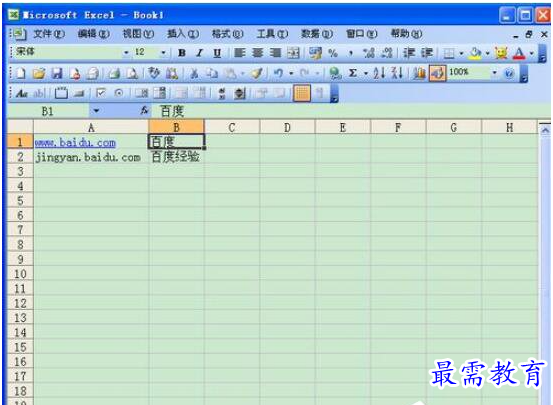Screen dimensions: 553x405
Task: Toggle center alignment
Action: 257,53
